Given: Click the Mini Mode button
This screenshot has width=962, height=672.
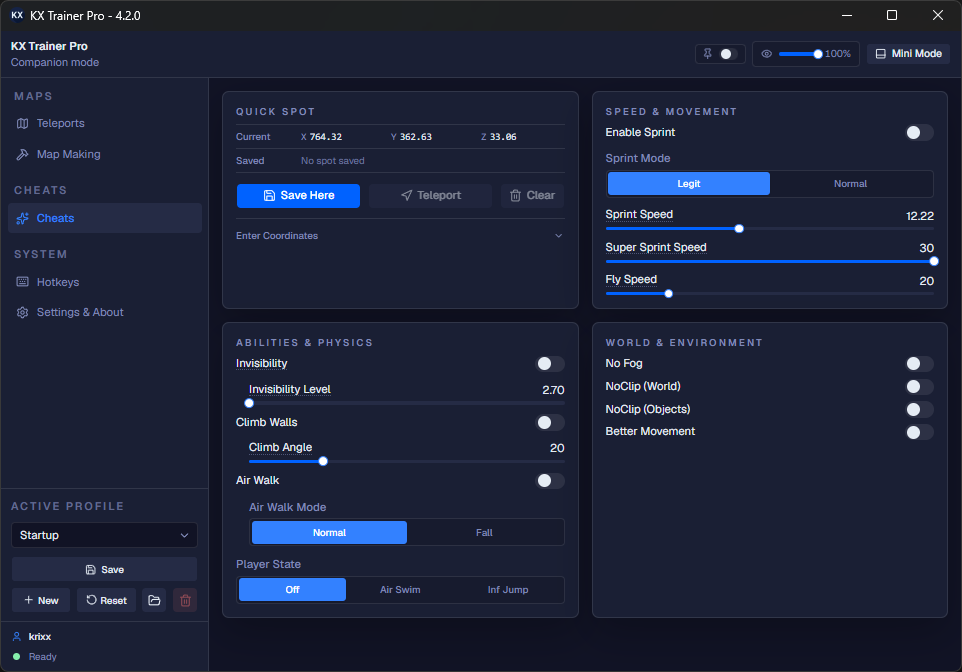Looking at the screenshot, I should tap(909, 54).
